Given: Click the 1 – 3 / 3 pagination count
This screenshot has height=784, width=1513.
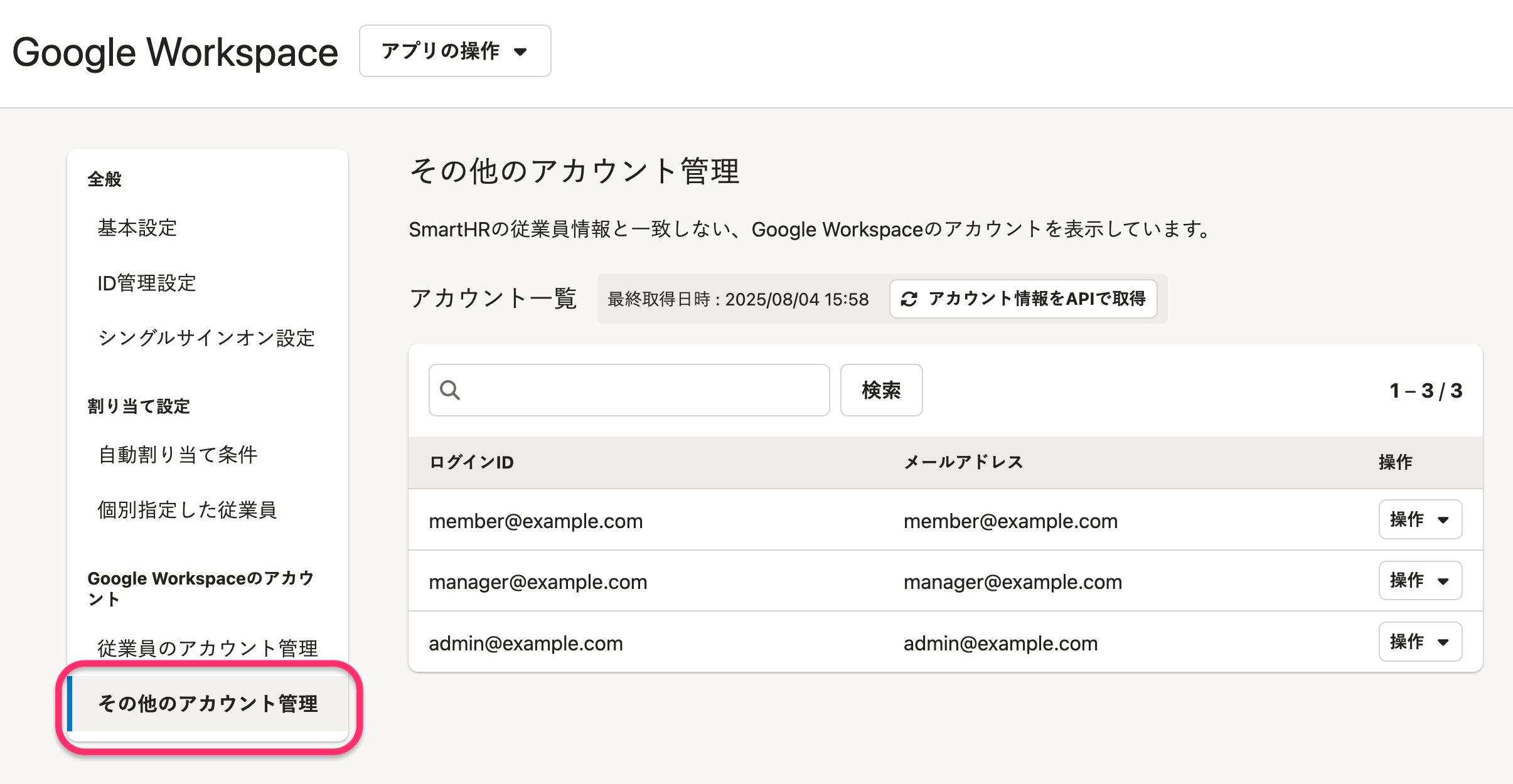Looking at the screenshot, I should (x=1426, y=391).
